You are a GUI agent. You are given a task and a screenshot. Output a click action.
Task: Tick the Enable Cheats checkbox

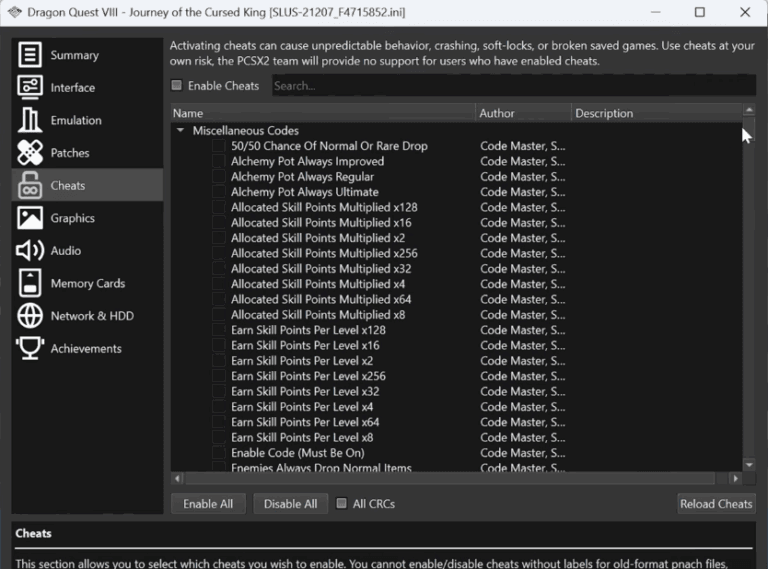coord(176,85)
